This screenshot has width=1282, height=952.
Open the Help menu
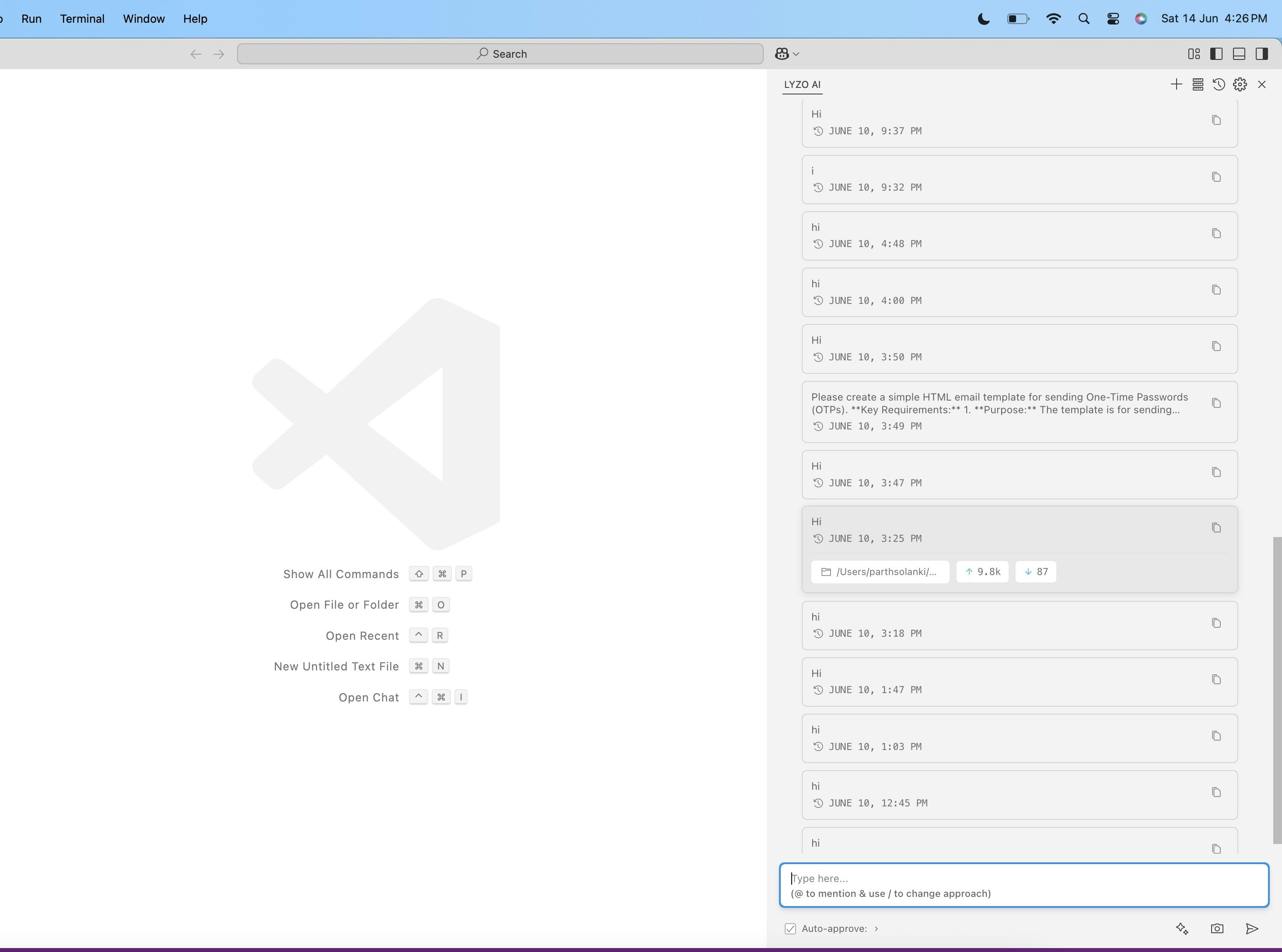pyautogui.click(x=196, y=18)
